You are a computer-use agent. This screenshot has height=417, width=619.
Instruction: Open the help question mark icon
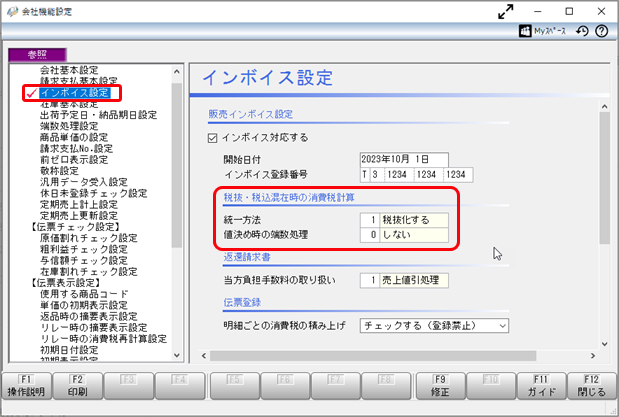(602, 31)
